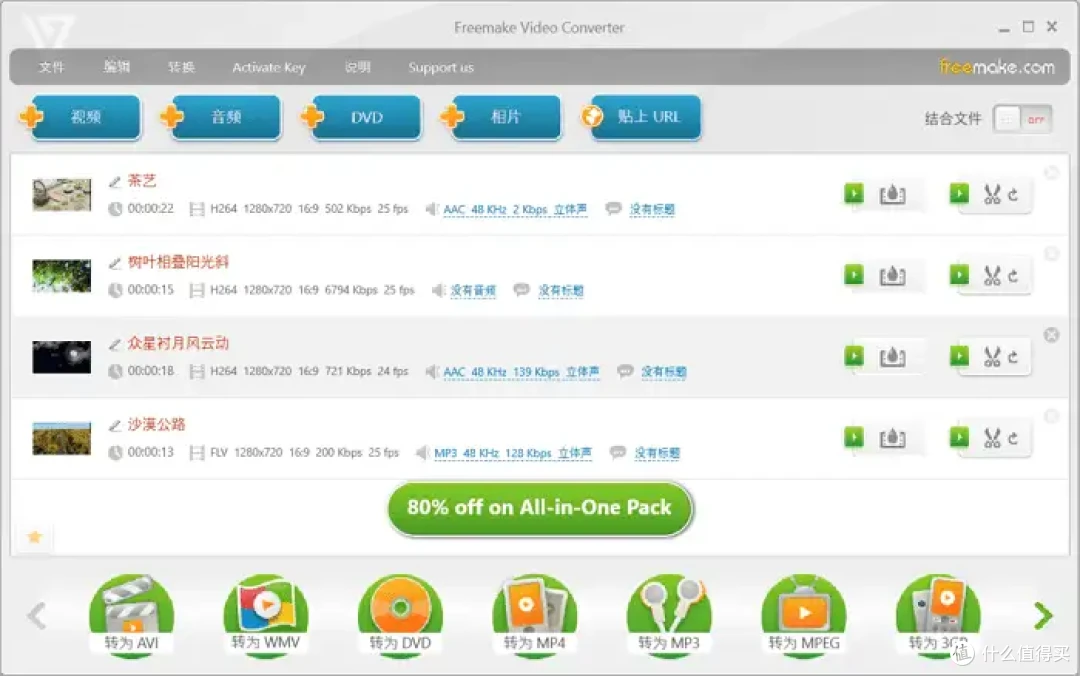The height and width of the screenshot is (676, 1080).
Task: Open scissors editor for 茶艺 video
Action: [x=992, y=195]
